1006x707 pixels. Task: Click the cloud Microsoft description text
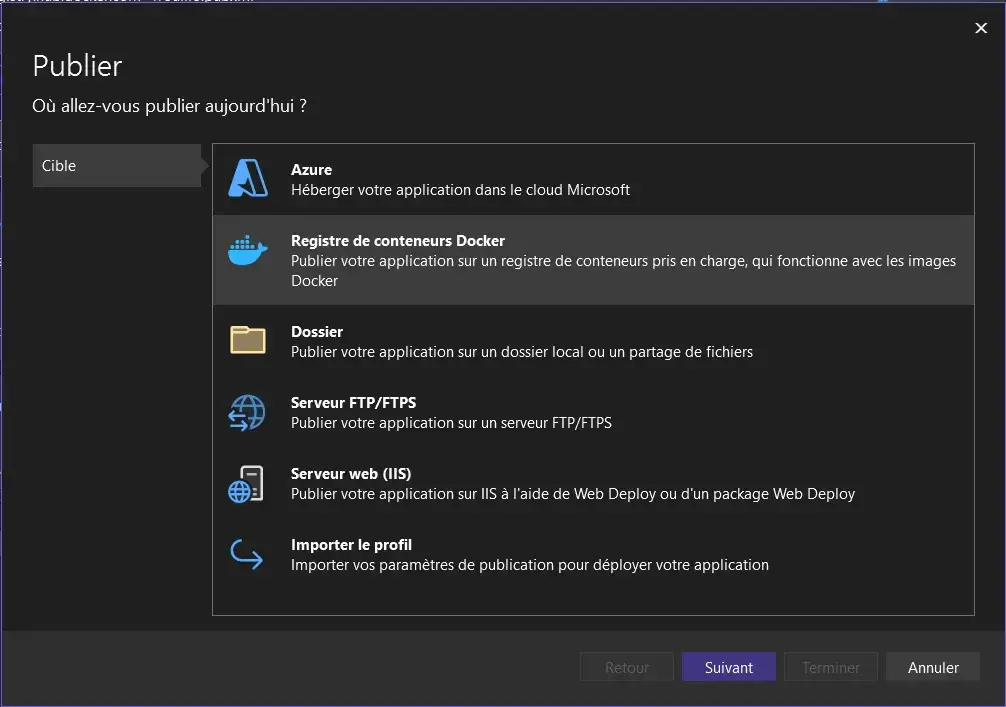pyautogui.click(x=460, y=190)
